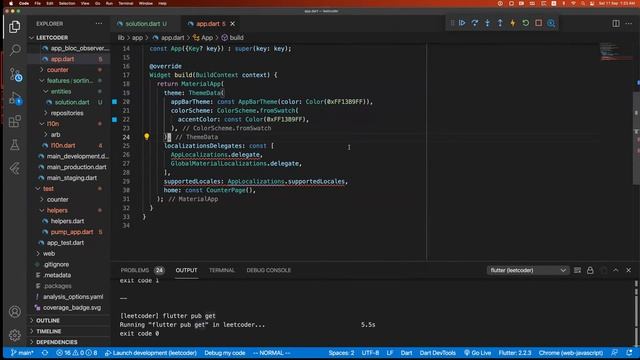The height and width of the screenshot is (360, 640).
Task: Click Chrome (web-javascript) device selector
Action: click(571, 353)
